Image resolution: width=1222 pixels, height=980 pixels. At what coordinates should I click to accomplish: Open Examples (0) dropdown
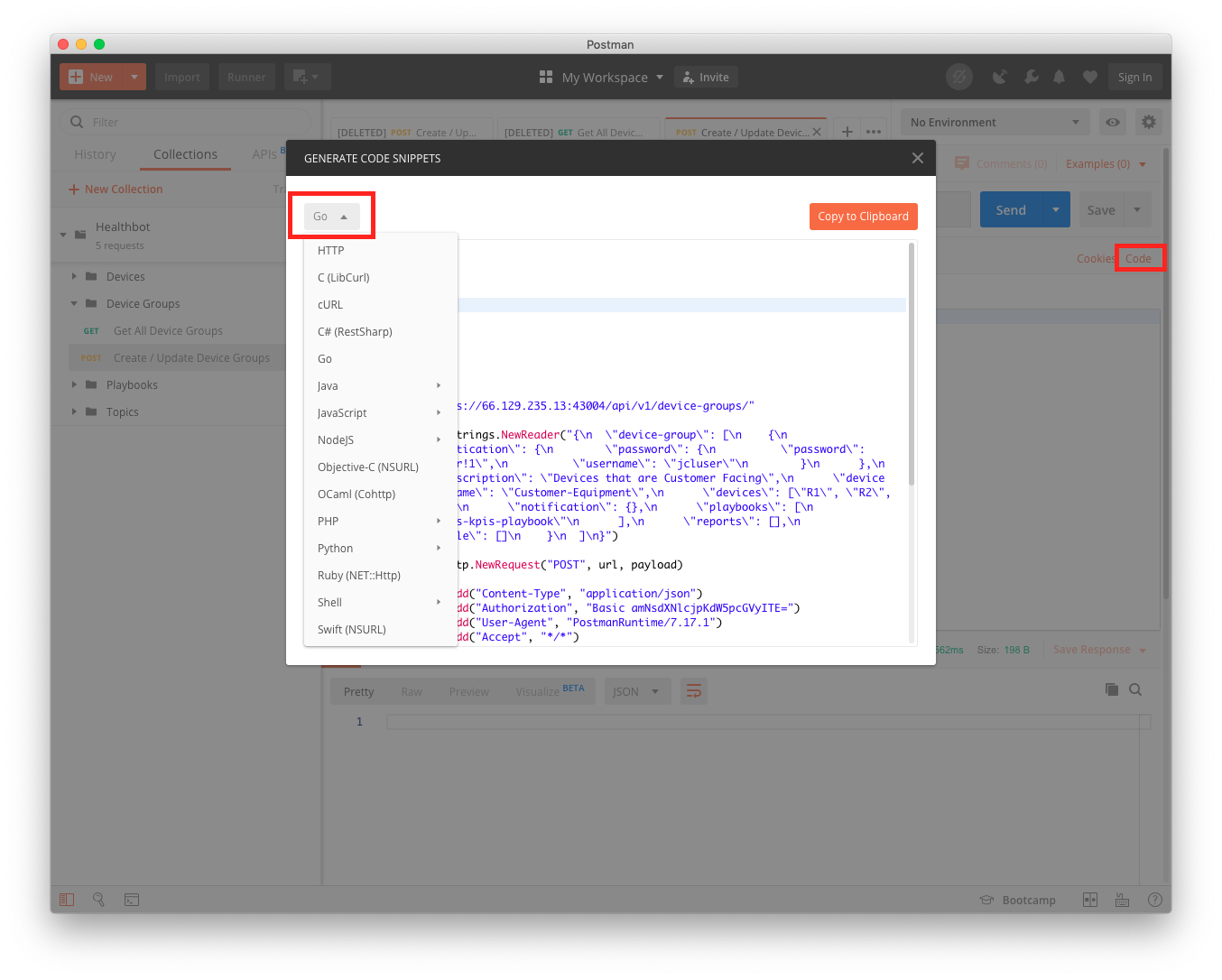1106,164
